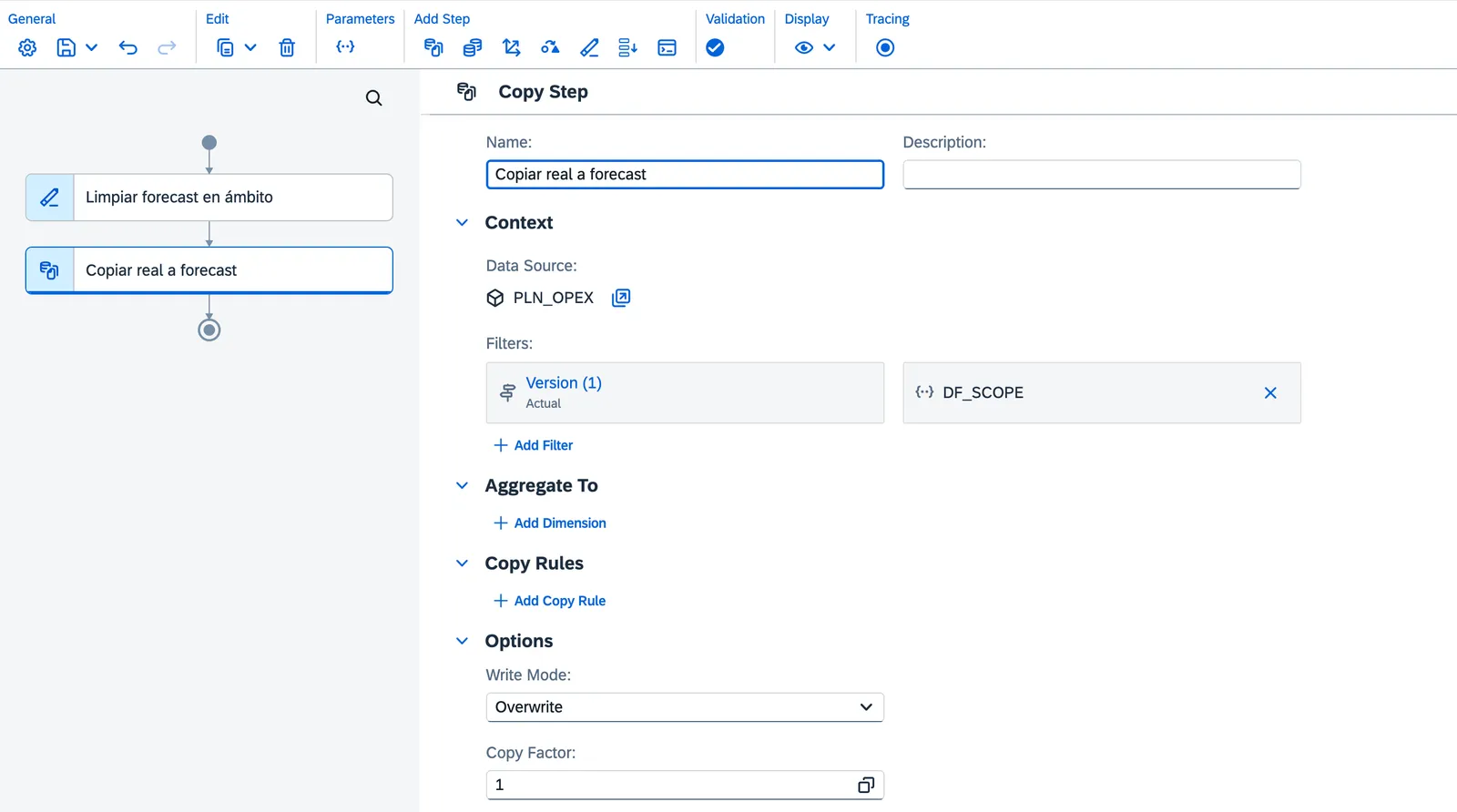
Task: Click the PLN_OPEX data source name
Action: [554, 298]
